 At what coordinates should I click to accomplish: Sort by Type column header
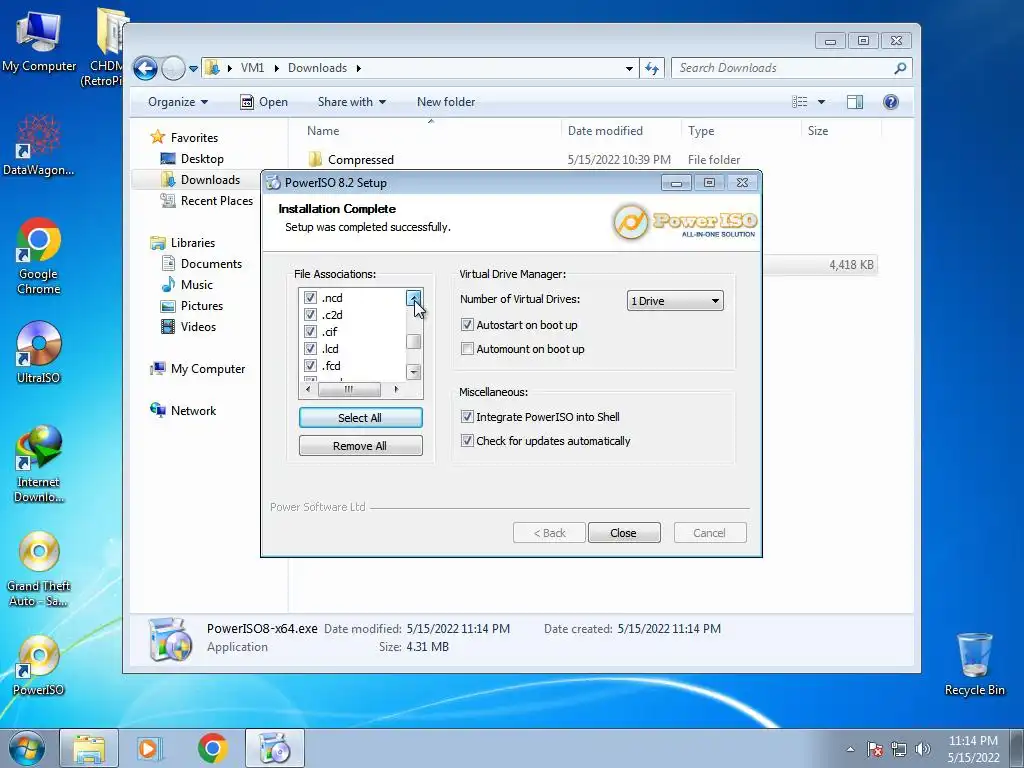pyautogui.click(x=741, y=131)
